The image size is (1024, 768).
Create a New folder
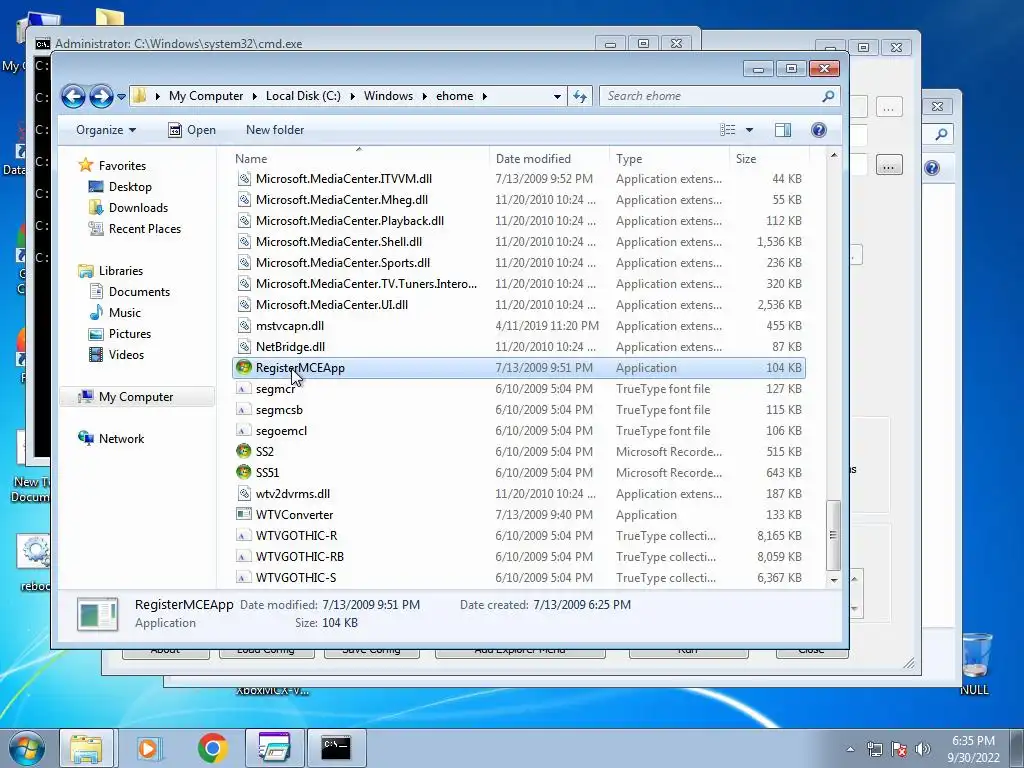pos(275,130)
